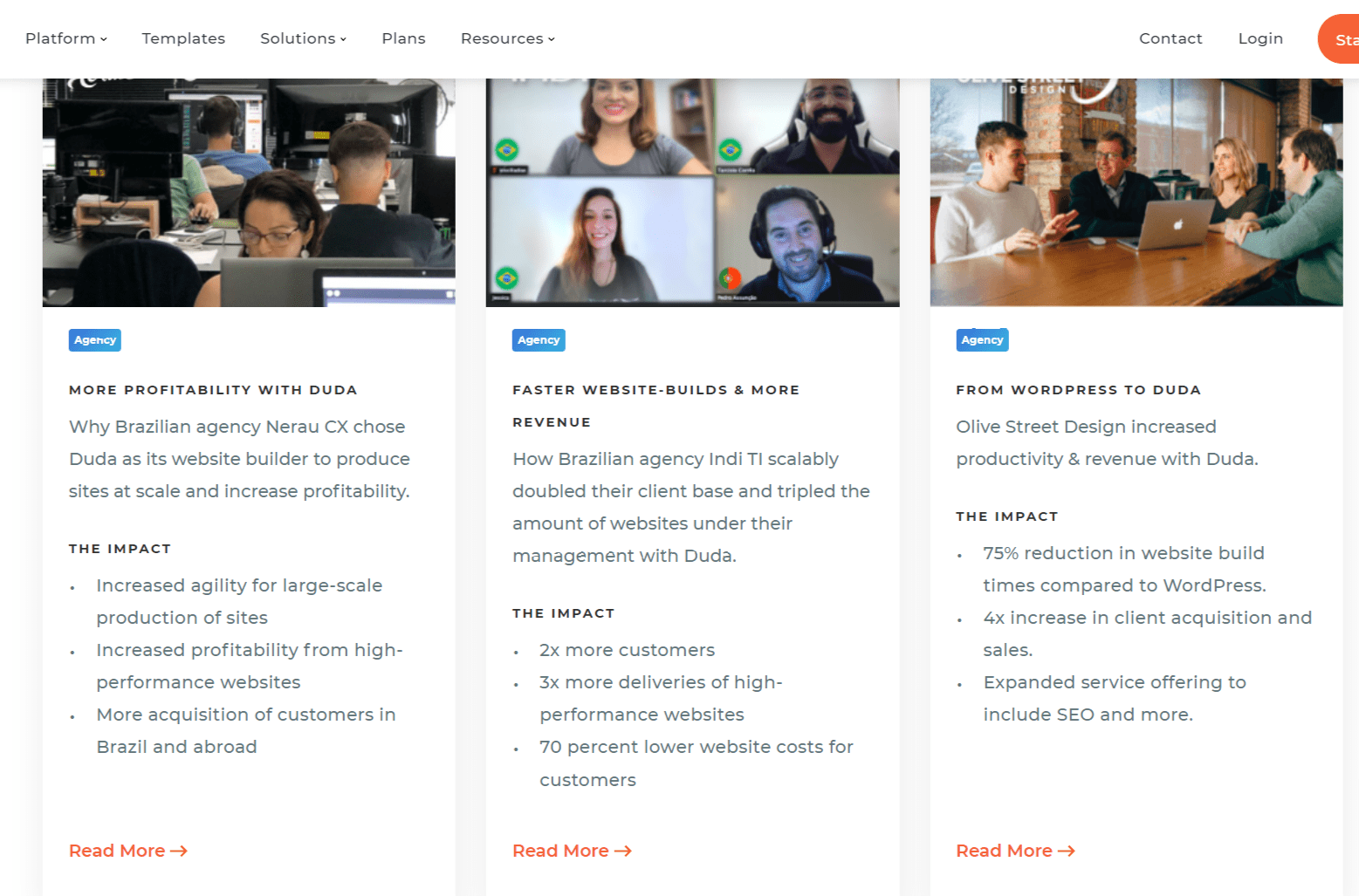The width and height of the screenshot is (1359, 896).
Task: Open the Platform dropdown menu
Action: click(66, 38)
